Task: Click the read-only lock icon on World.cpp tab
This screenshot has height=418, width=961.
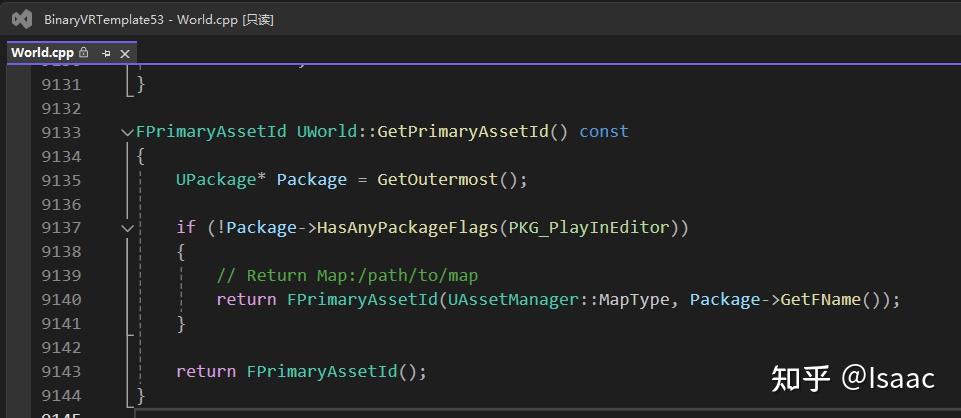Action: point(84,52)
